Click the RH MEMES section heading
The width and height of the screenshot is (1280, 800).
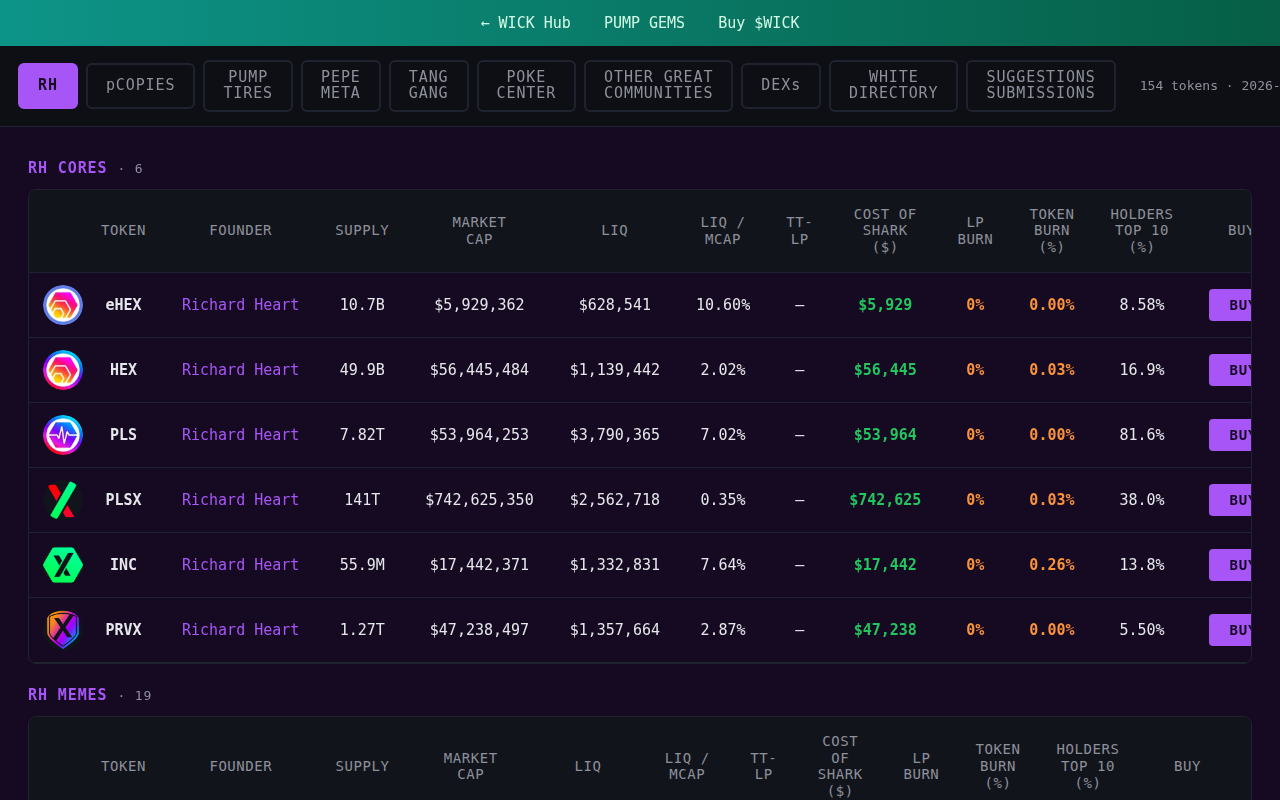pyautogui.click(x=67, y=695)
